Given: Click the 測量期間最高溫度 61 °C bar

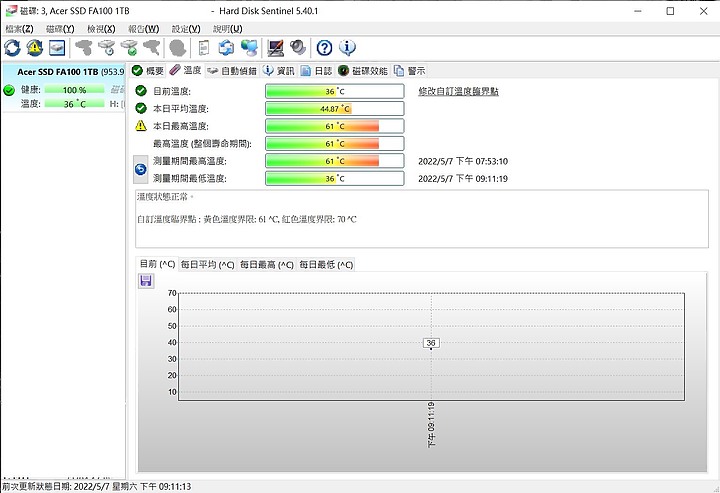Looking at the screenshot, I should (x=335, y=161).
